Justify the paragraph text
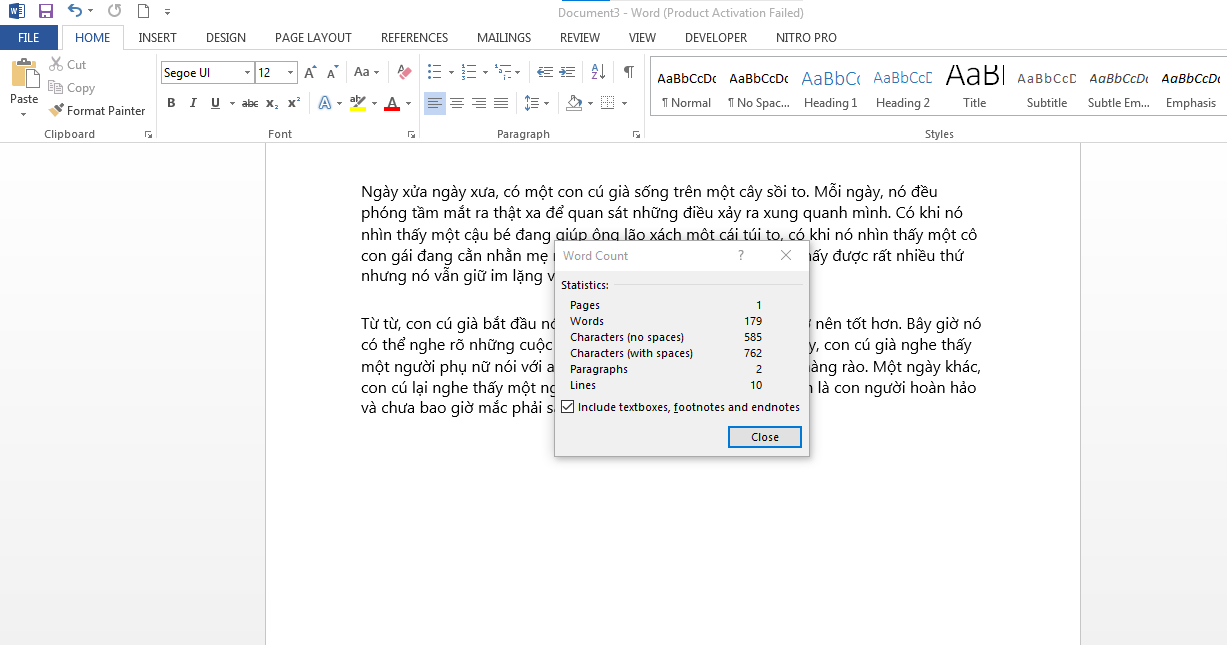Viewport: 1227px width, 645px height. [501, 103]
